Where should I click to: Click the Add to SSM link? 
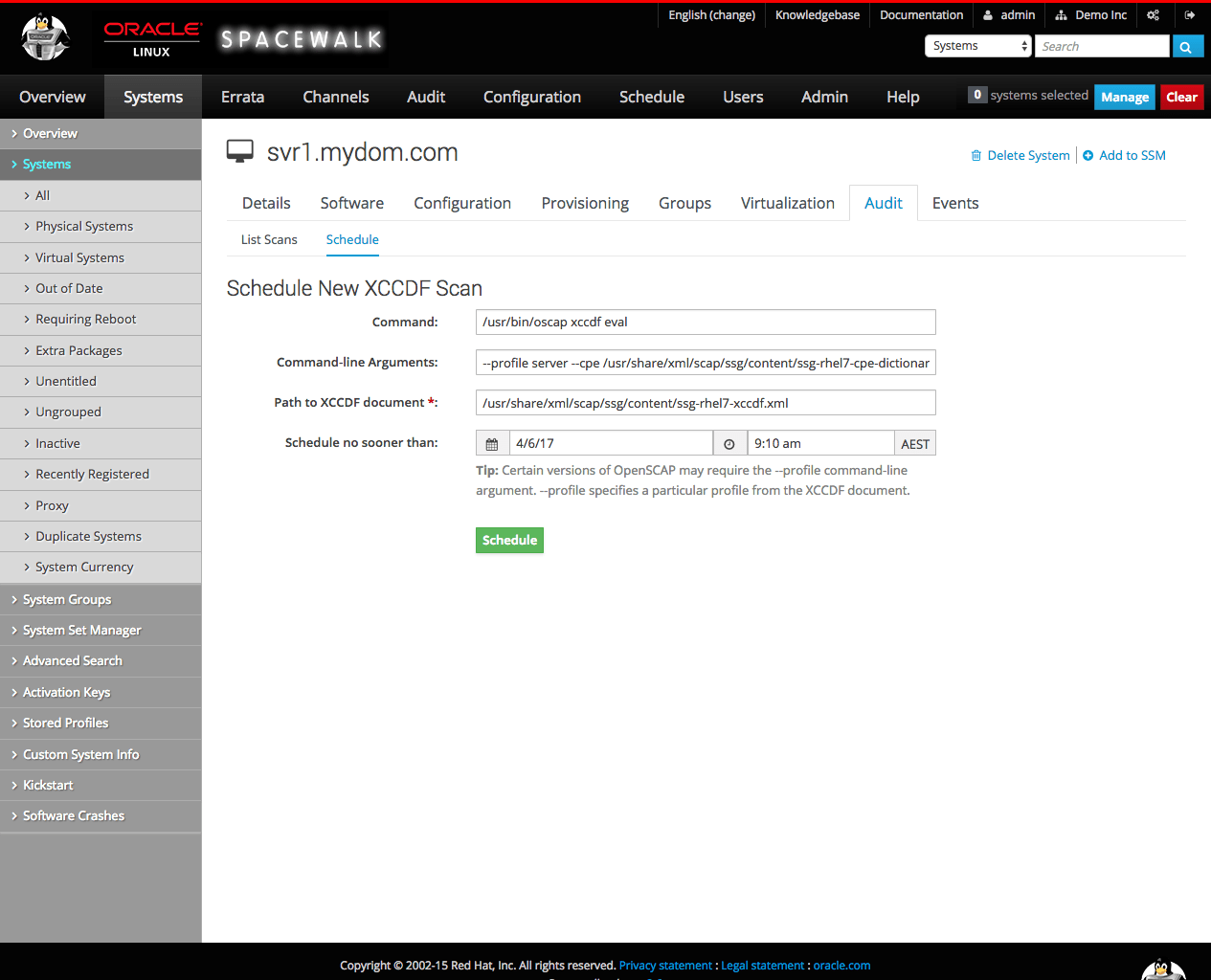coord(1133,156)
